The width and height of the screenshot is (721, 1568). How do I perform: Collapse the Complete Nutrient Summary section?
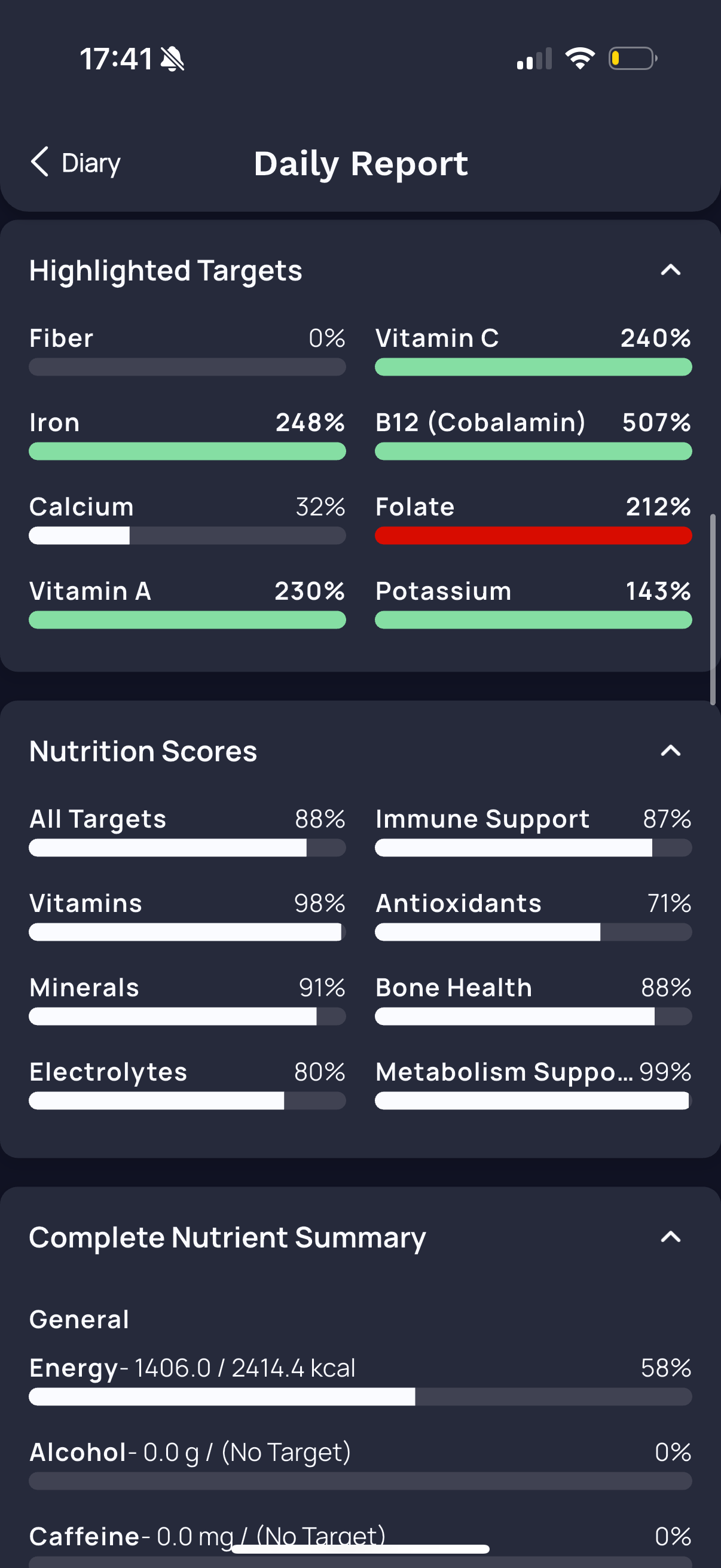671,1236
